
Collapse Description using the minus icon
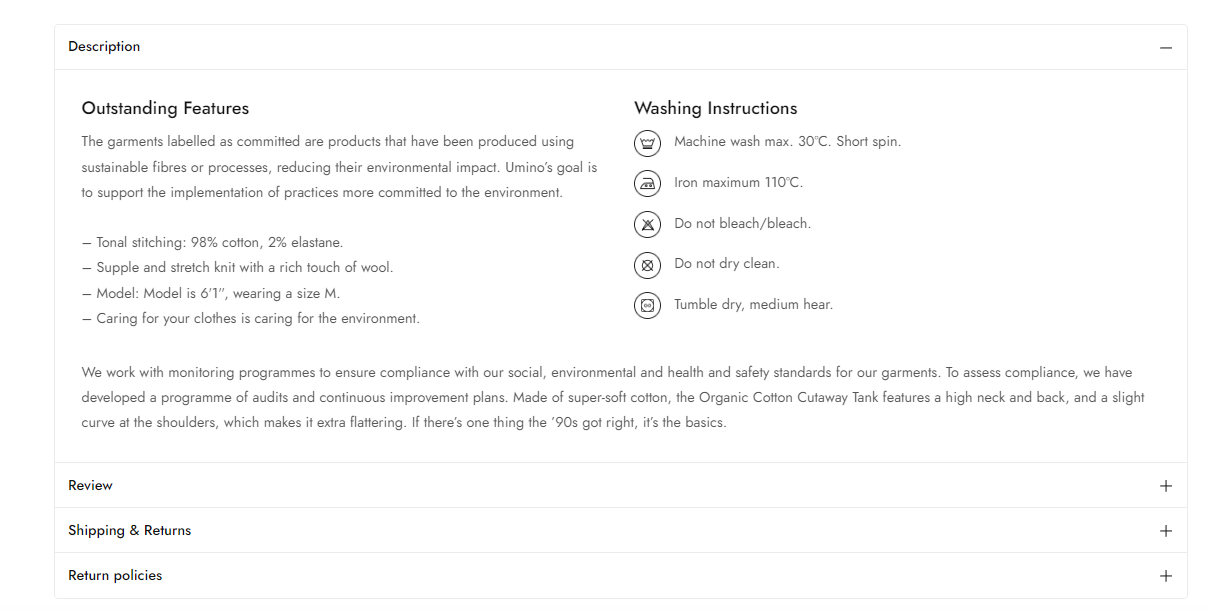pyautogui.click(x=1165, y=48)
